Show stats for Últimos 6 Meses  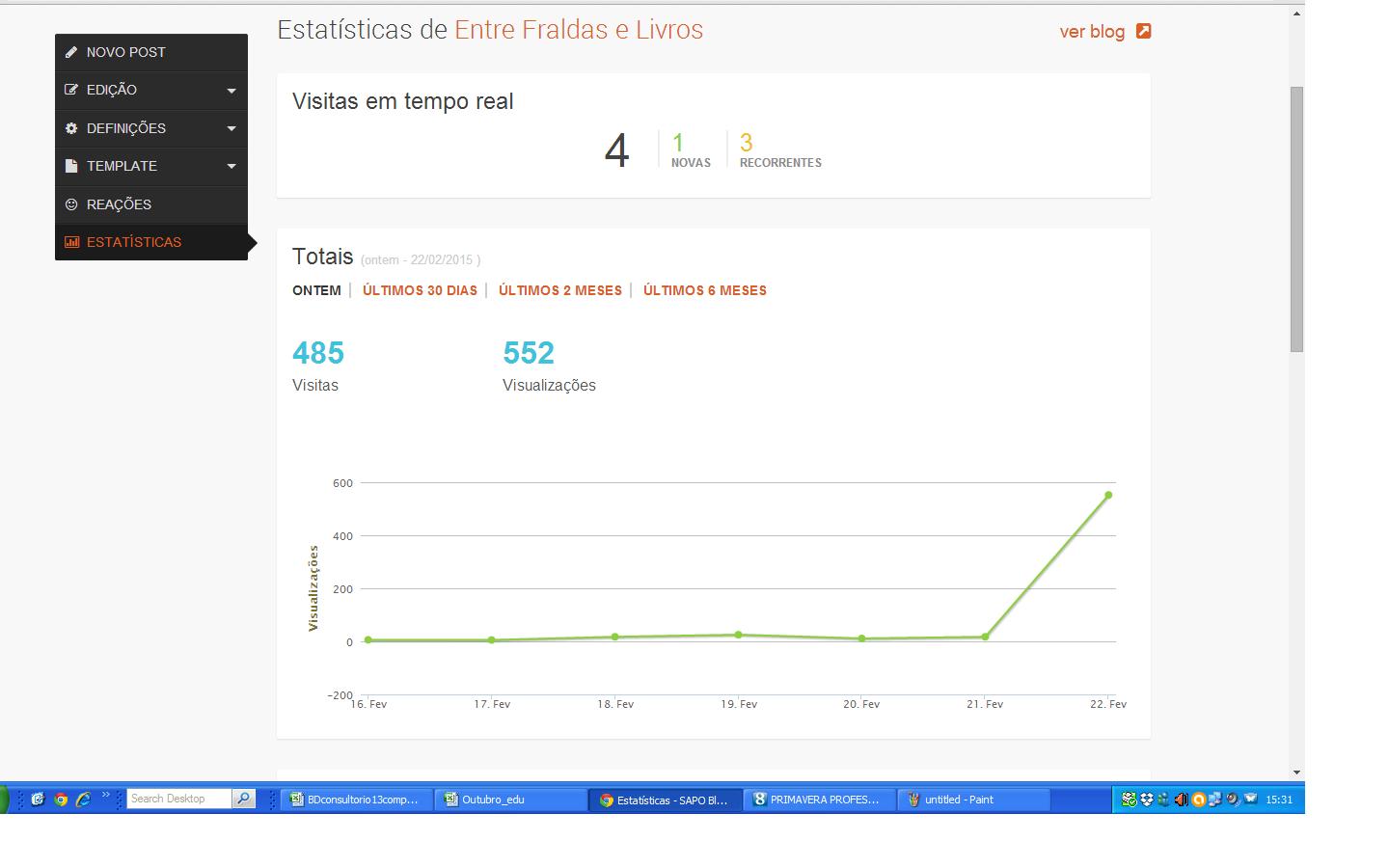704,290
